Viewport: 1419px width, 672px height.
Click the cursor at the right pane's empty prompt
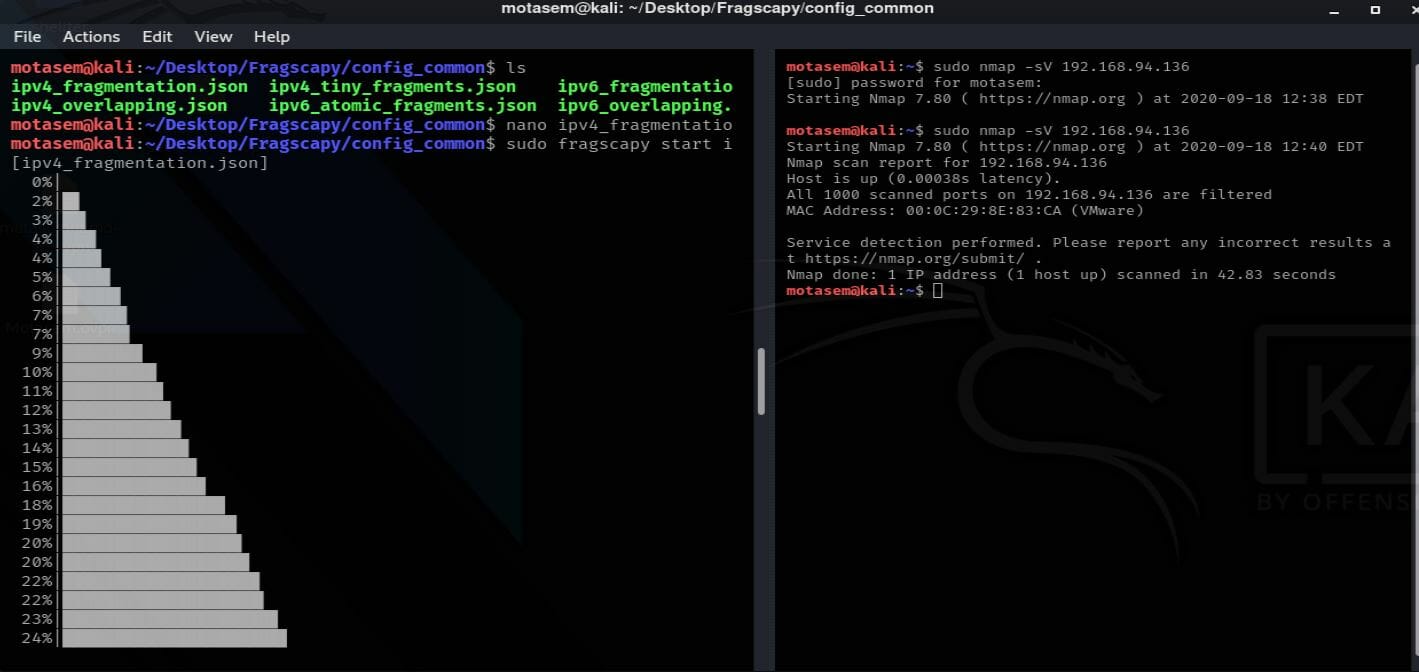(x=937, y=290)
